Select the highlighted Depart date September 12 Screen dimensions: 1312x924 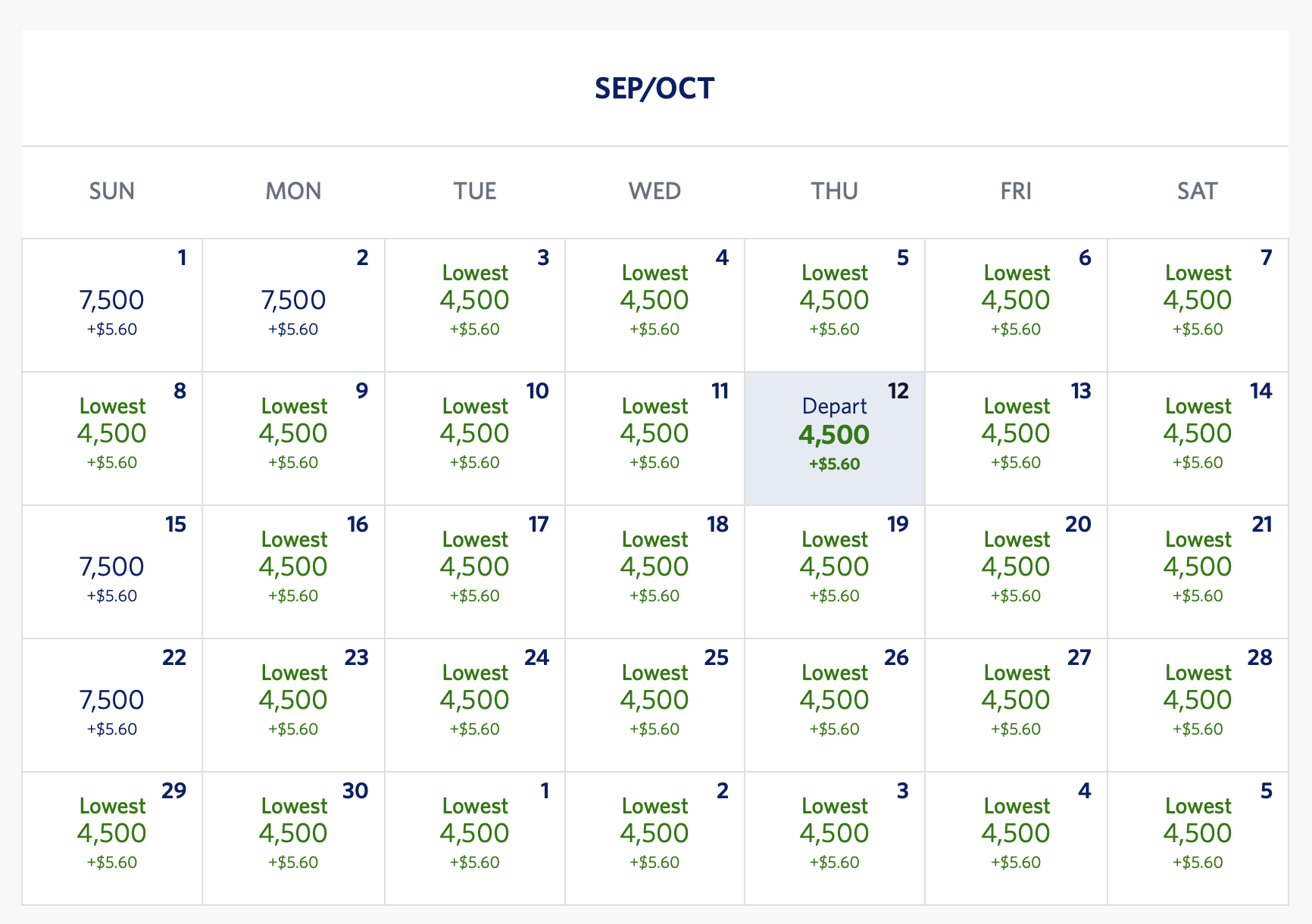835,439
